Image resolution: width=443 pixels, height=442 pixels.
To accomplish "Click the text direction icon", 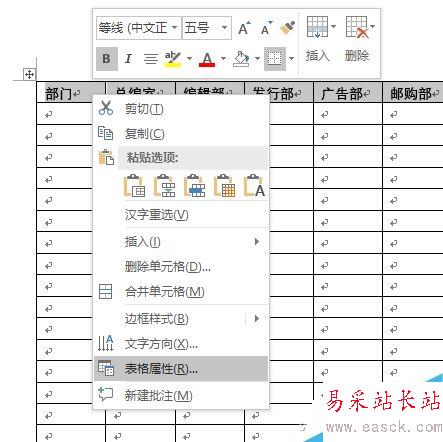I will point(106,343).
